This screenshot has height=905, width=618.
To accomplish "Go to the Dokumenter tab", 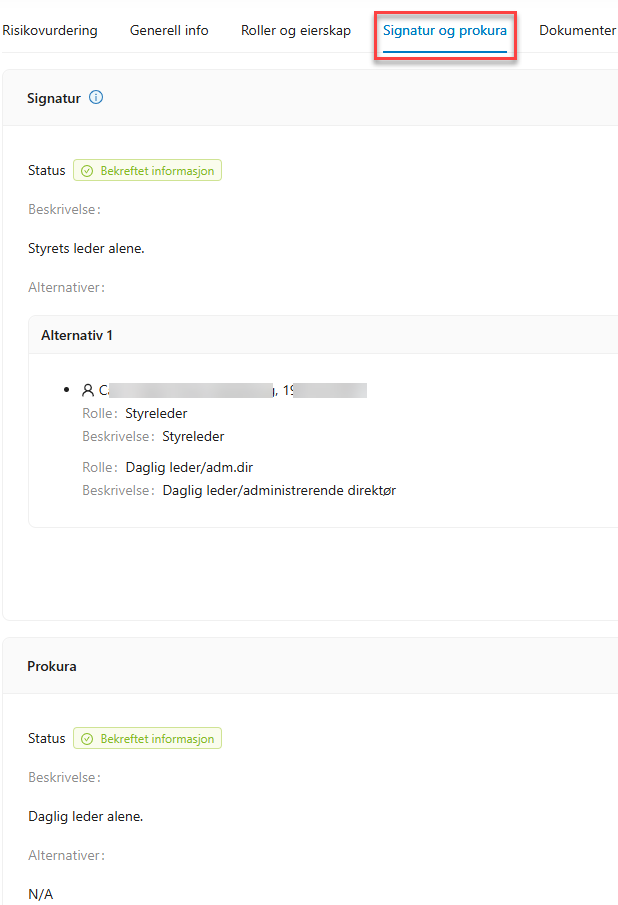I will click(578, 31).
